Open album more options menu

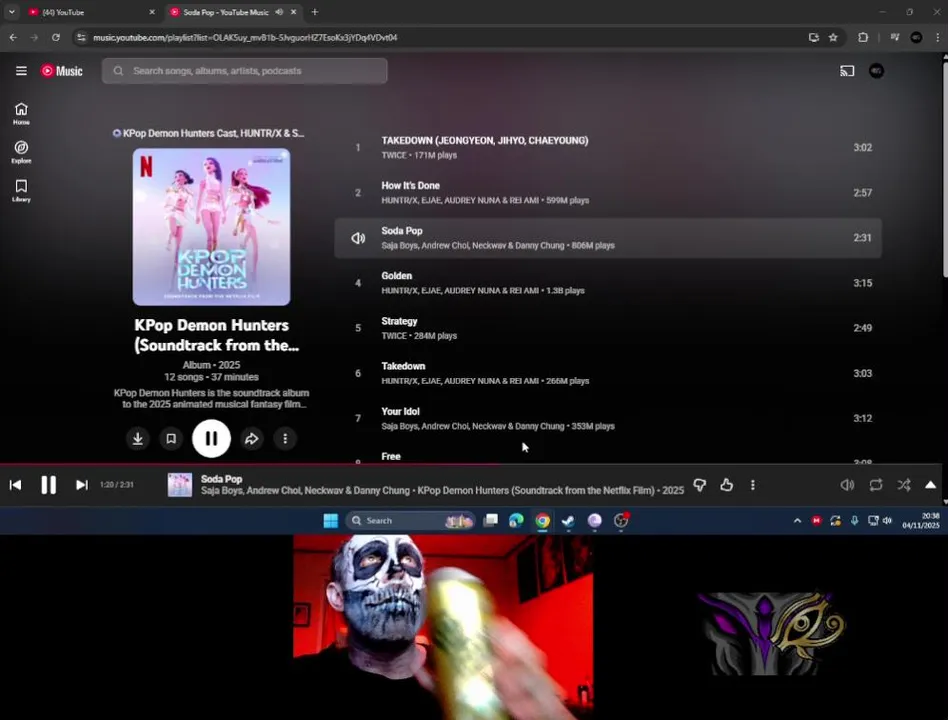click(285, 438)
